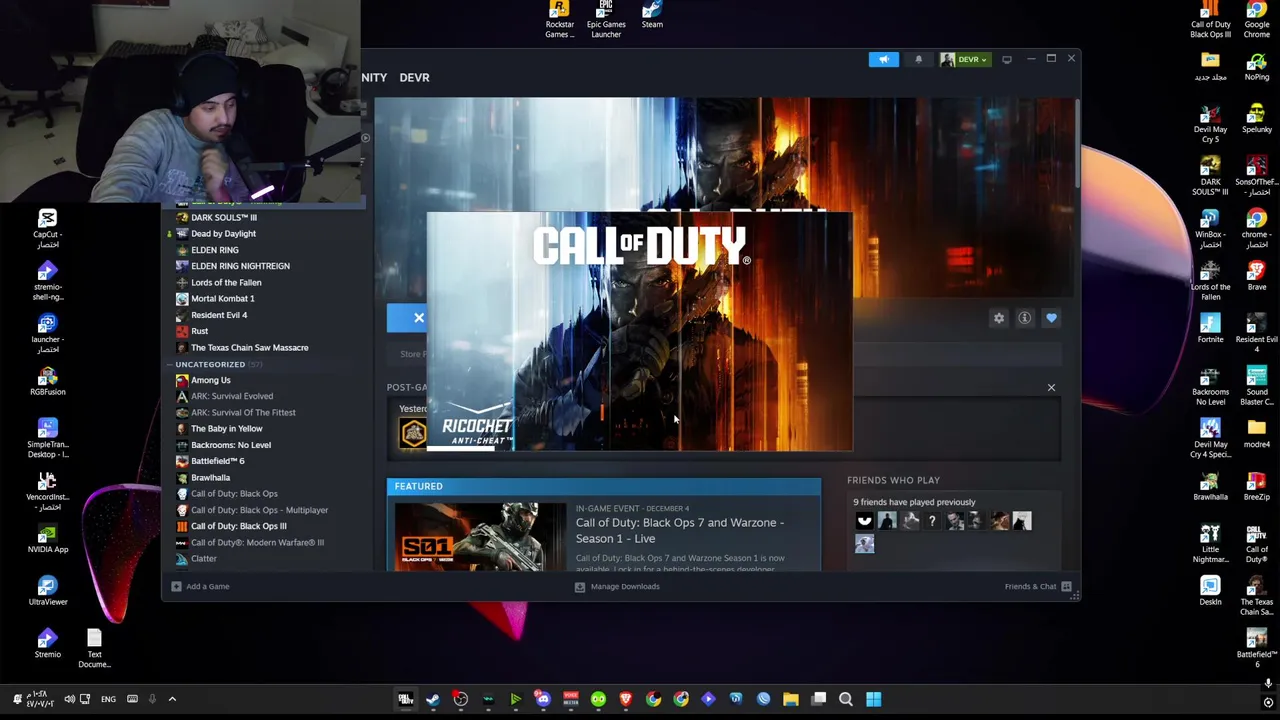
Task: Open Steam announcements megaphone button
Action: click(884, 59)
